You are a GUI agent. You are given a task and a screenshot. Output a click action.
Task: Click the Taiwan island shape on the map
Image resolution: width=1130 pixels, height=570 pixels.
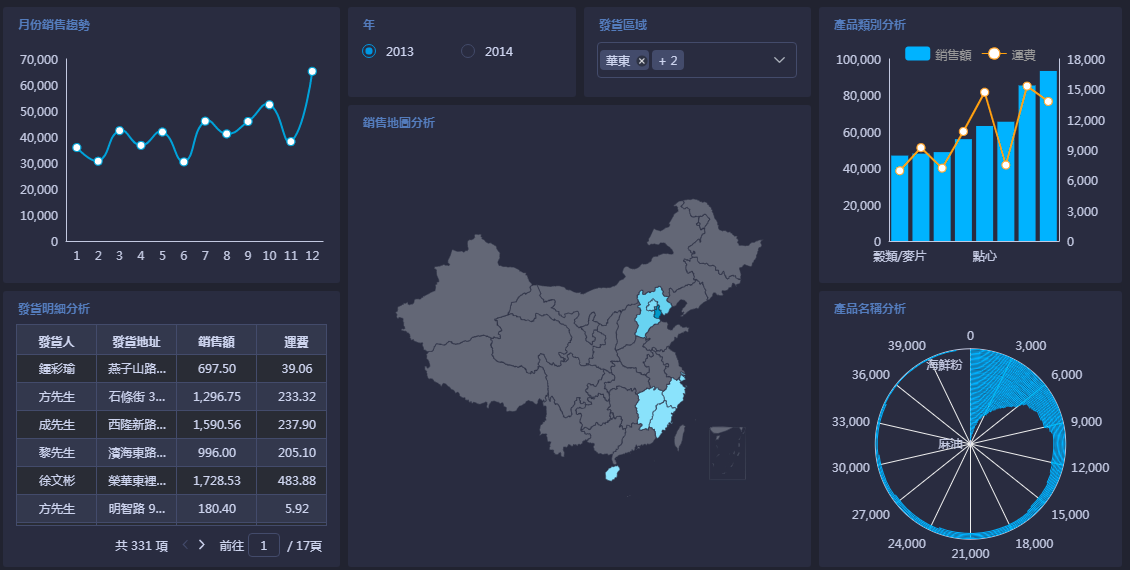coord(681,436)
